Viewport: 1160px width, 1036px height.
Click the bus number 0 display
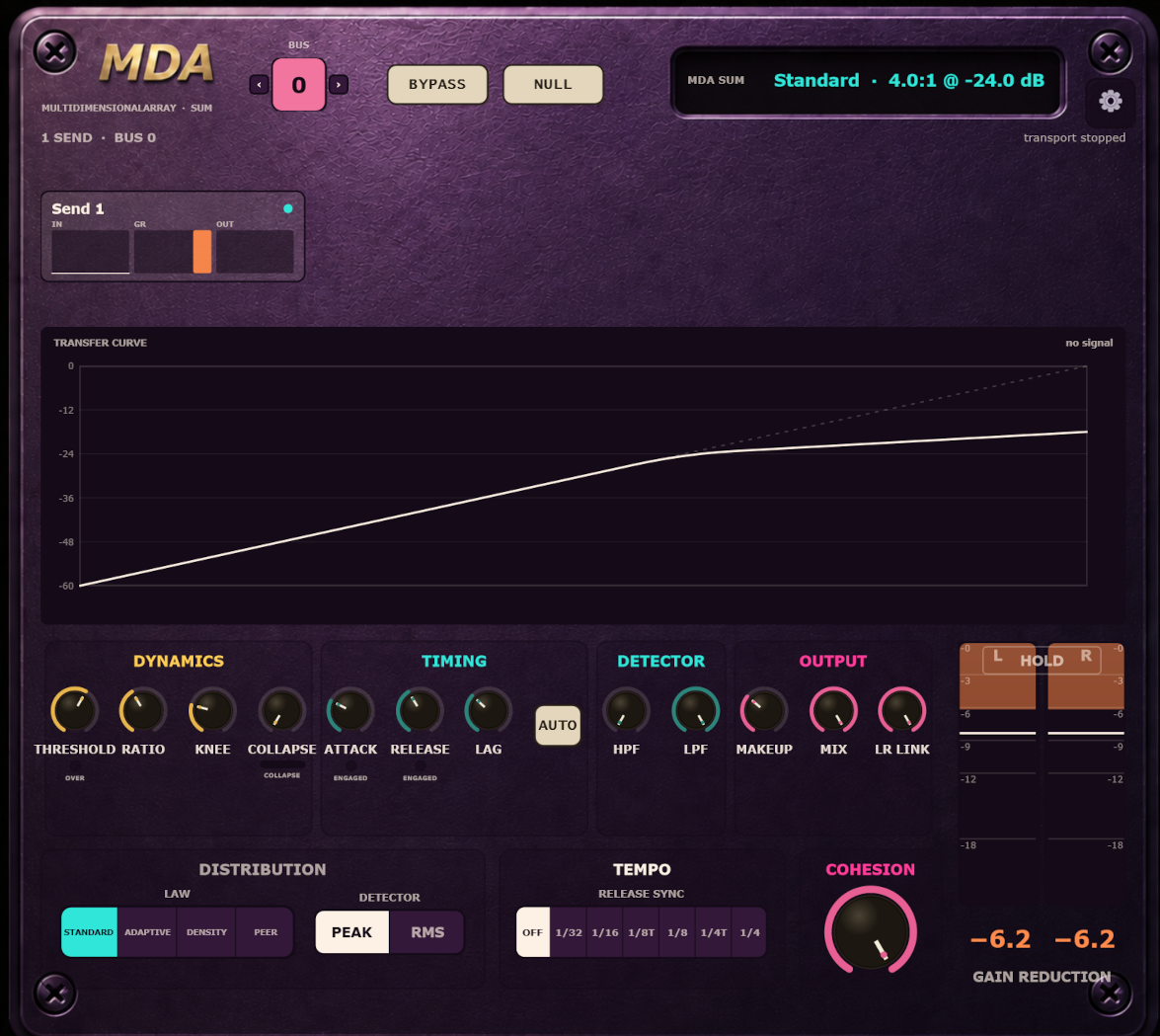[299, 84]
